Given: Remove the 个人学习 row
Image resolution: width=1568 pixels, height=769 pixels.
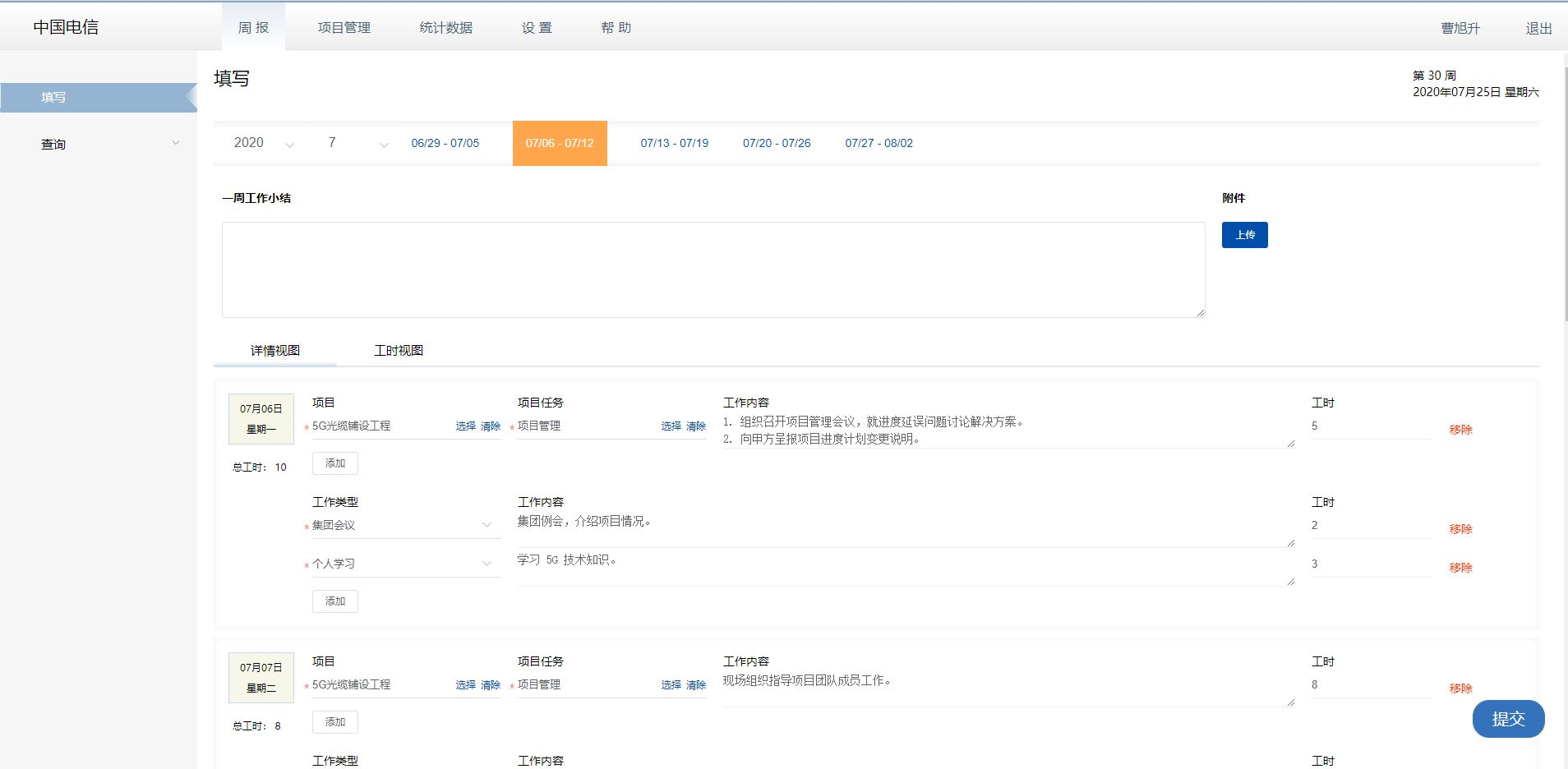Looking at the screenshot, I should 1460,568.
